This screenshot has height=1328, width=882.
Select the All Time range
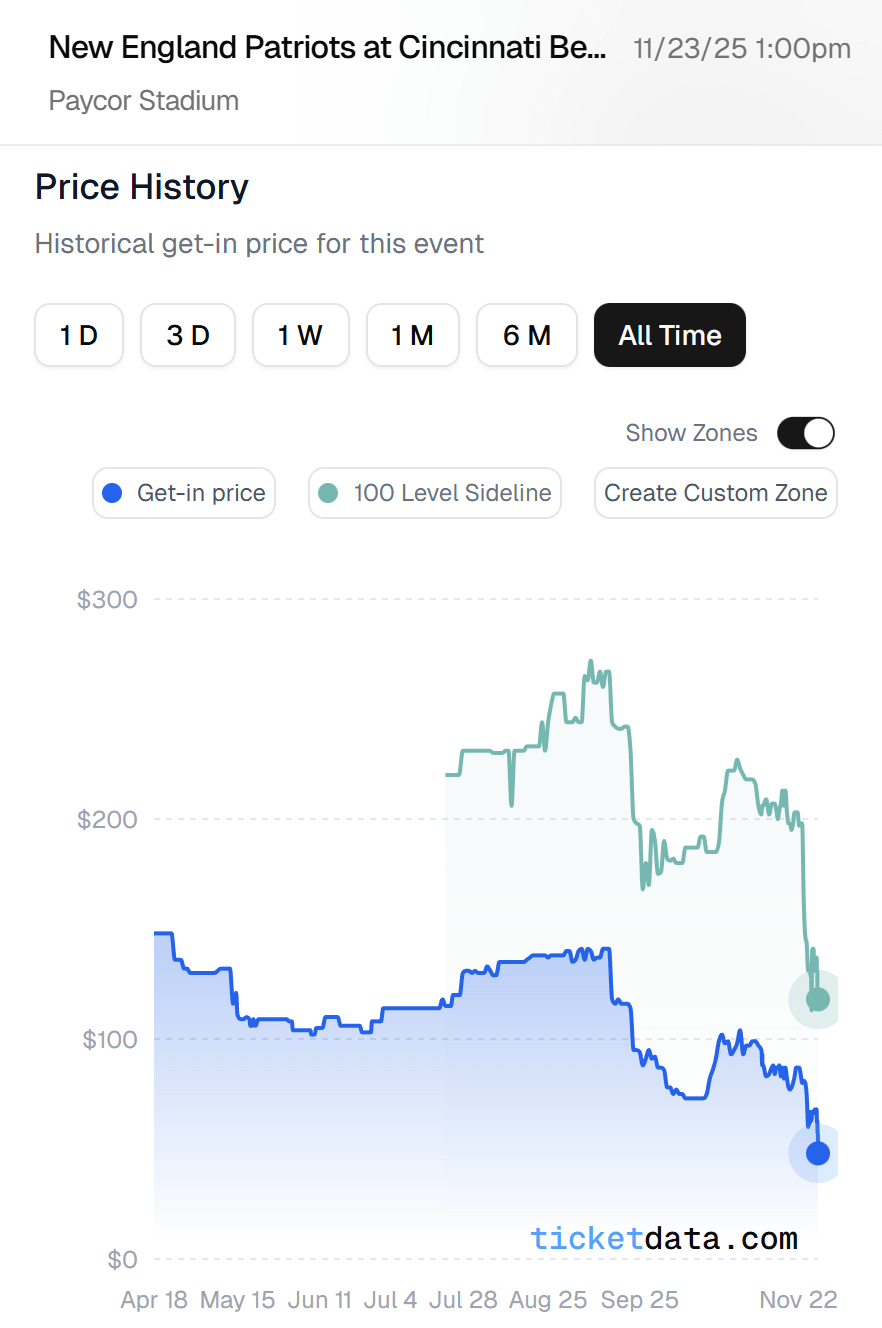coord(669,335)
